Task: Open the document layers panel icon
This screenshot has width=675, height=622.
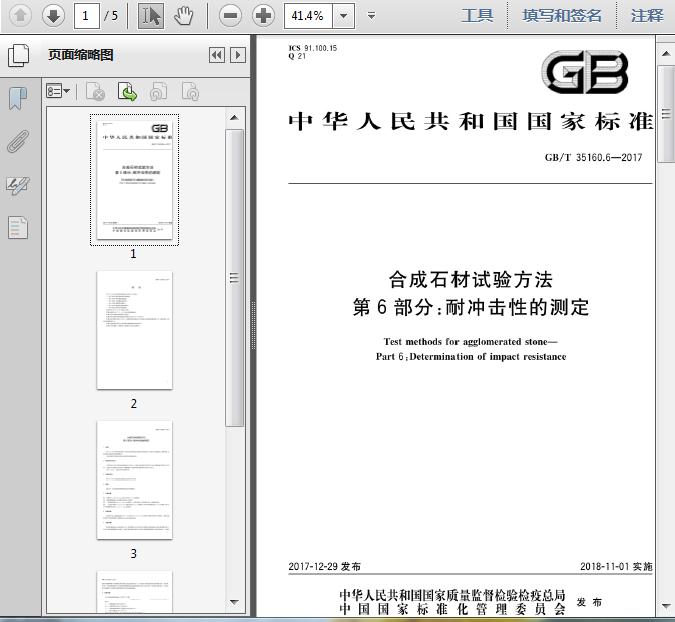Action: (18, 227)
